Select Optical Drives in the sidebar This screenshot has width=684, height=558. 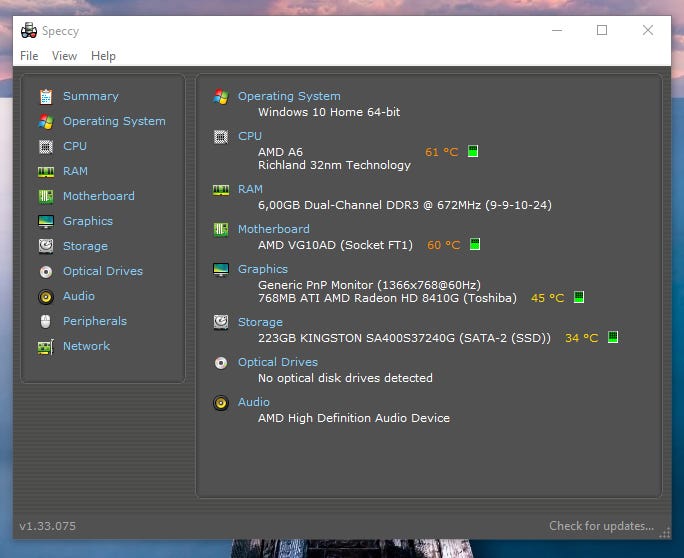click(x=103, y=271)
